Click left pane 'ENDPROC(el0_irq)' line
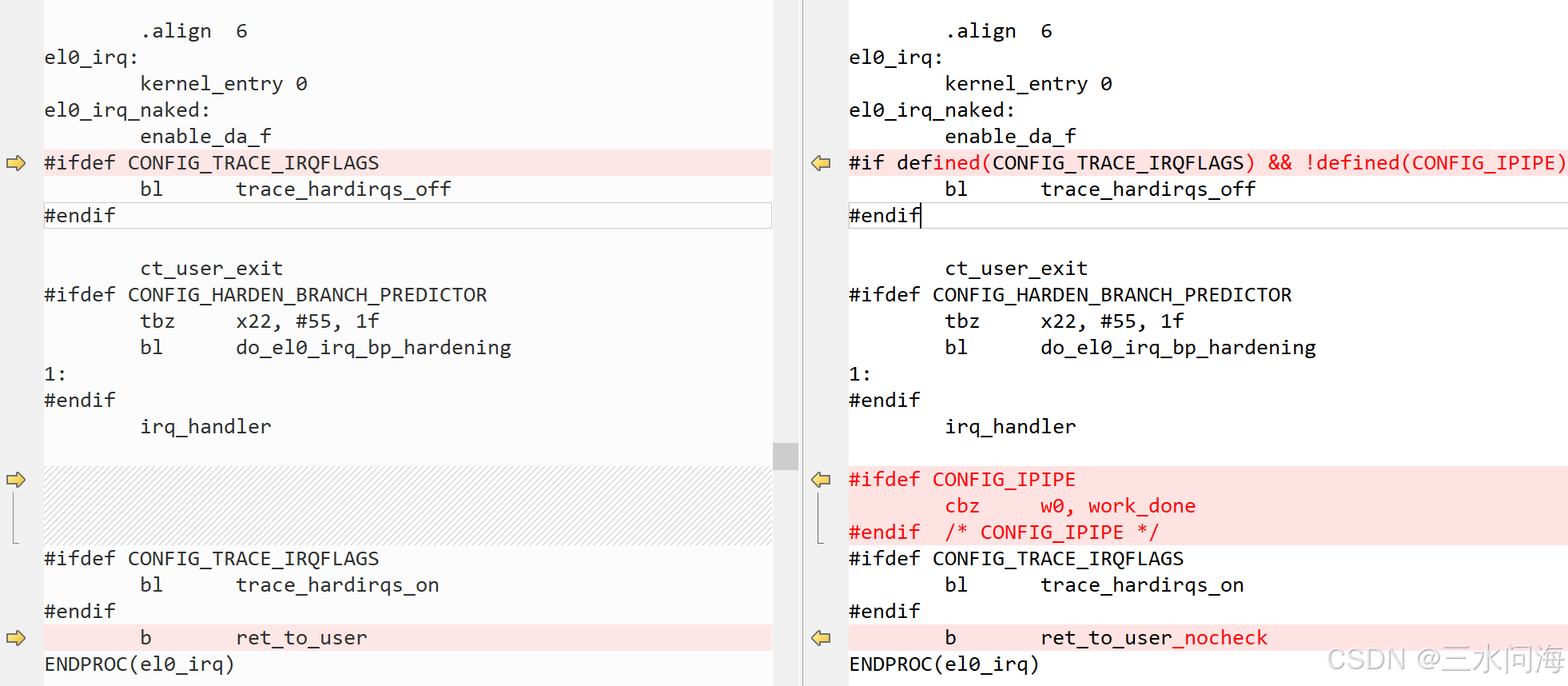This screenshot has height=686, width=1568. (139, 664)
